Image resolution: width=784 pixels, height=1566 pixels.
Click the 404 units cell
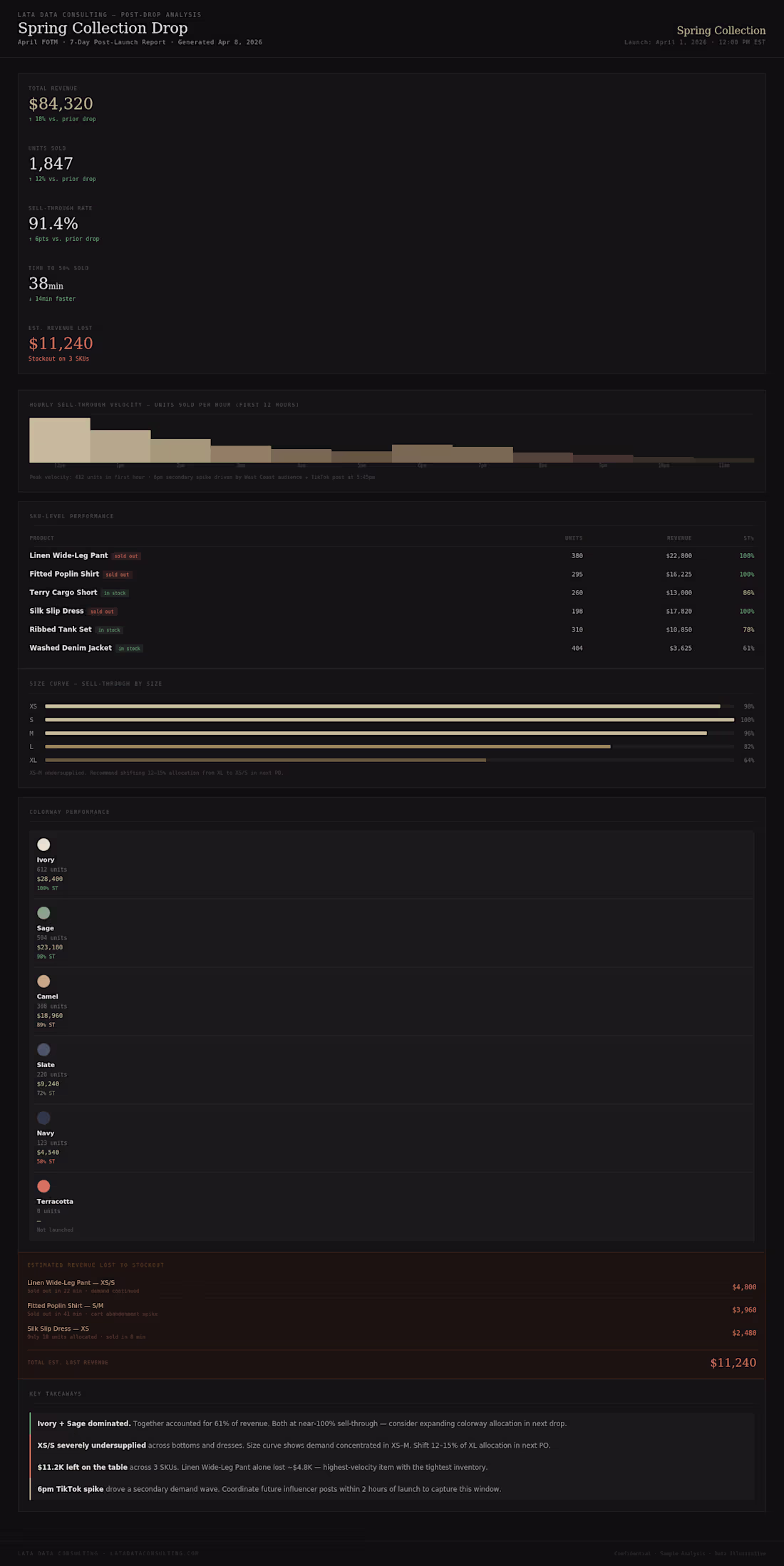click(577, 649)
